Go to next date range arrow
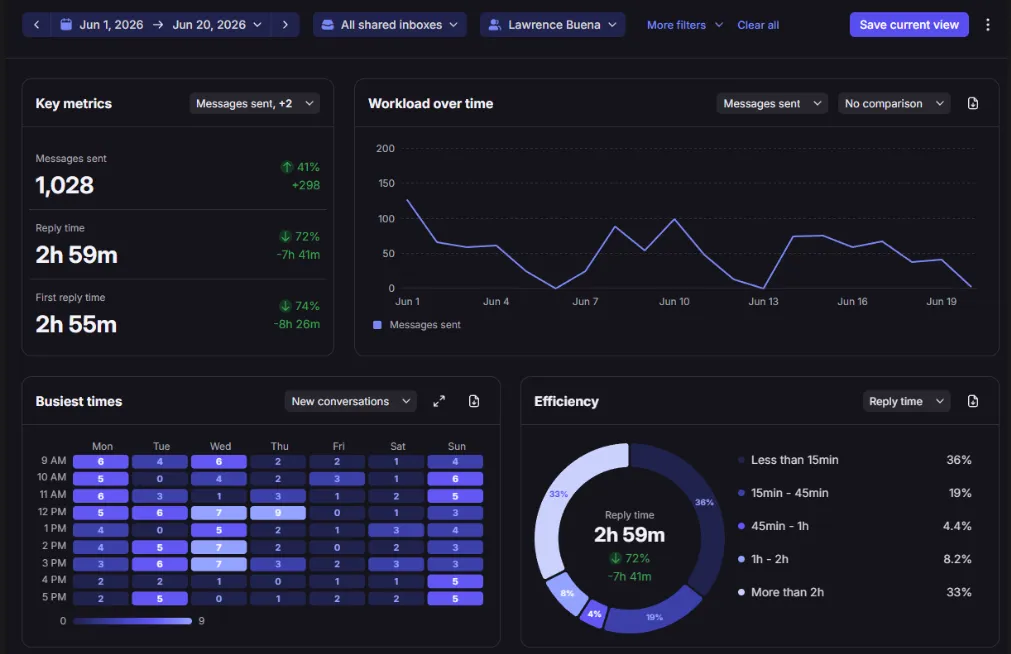This screenshot has height=654, width=1011. click(x=286, y=25)
